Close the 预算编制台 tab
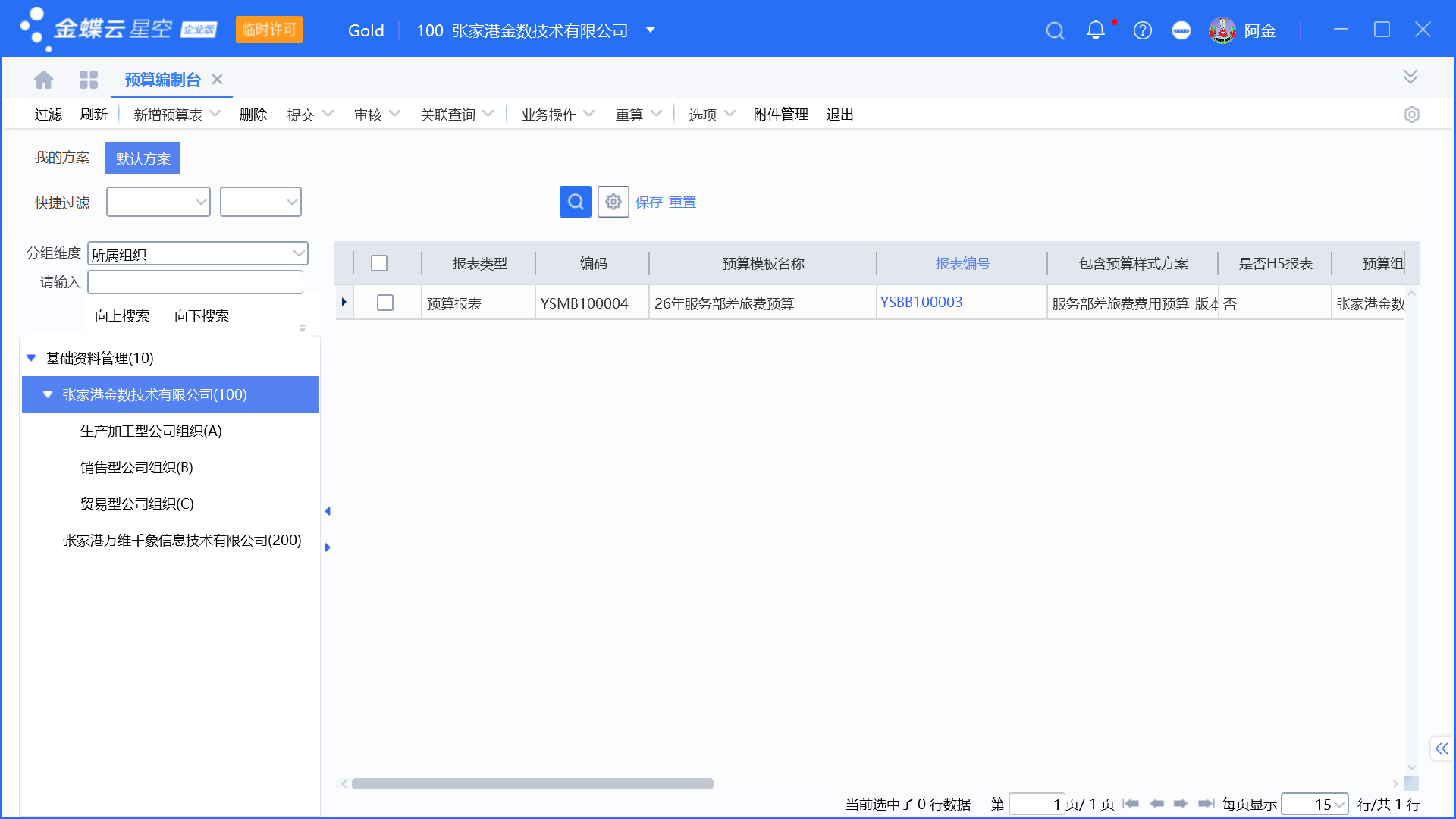1456x819 pixels. [218, 80]
